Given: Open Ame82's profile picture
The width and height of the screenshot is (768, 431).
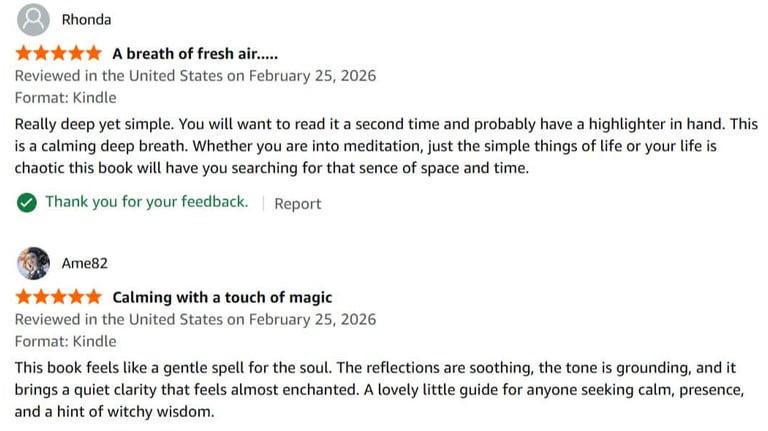Looking at the screenshot, I should (34, 263).
